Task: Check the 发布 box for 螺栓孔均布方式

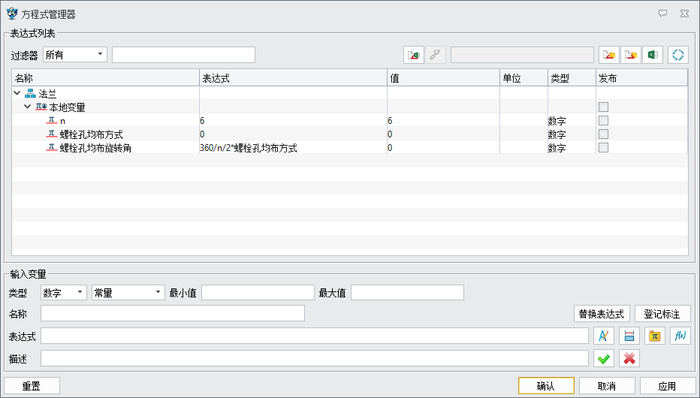Action: pos(604,134)
